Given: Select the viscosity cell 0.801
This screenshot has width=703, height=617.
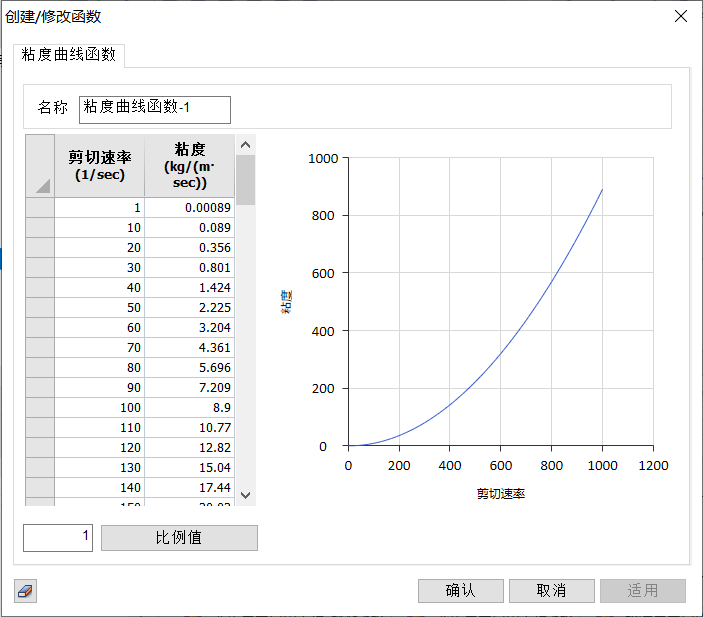Looking at the screenshot, I should 189,268.
